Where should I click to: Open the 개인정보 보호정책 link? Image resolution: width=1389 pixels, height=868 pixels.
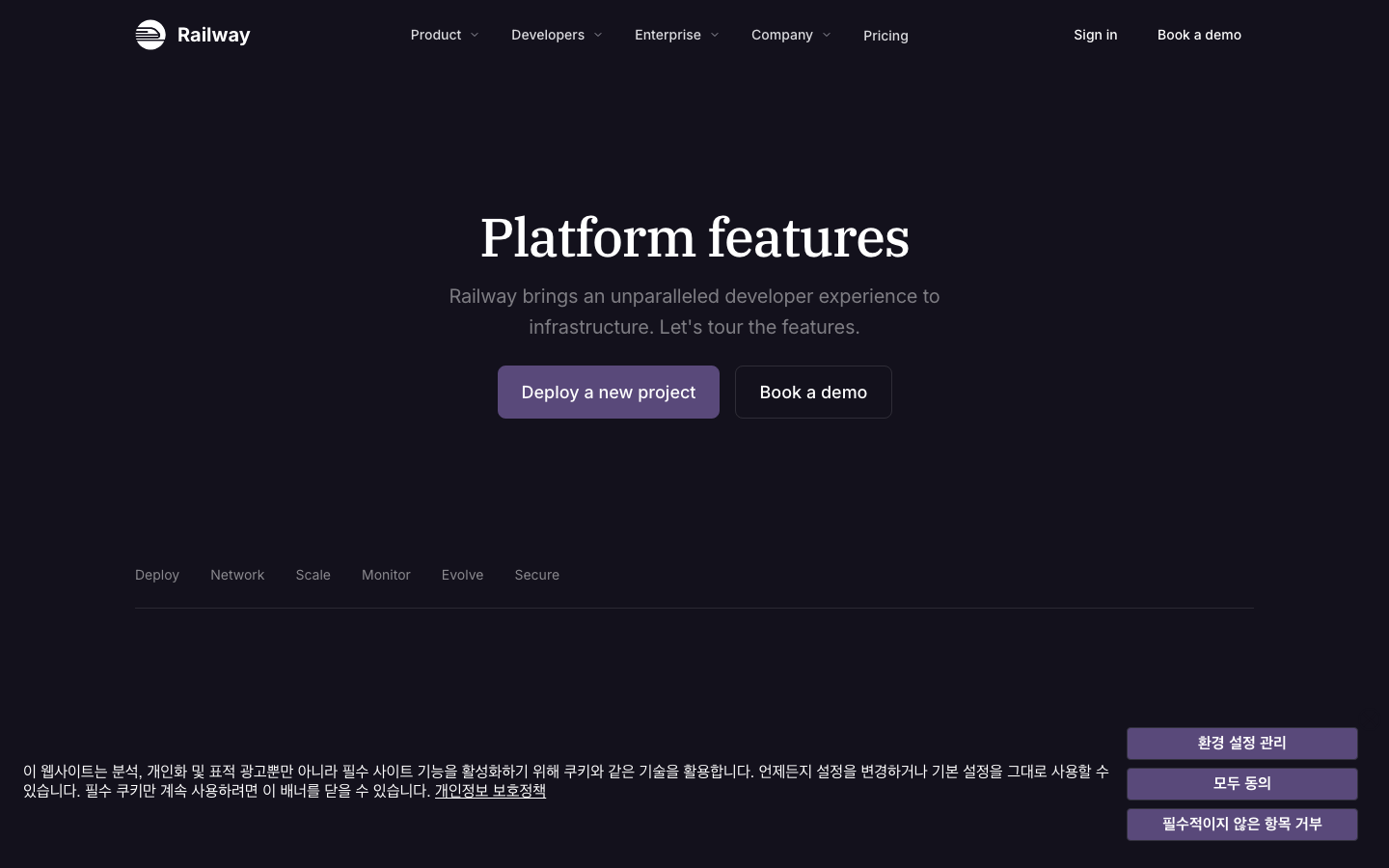(x=490, y=791)
